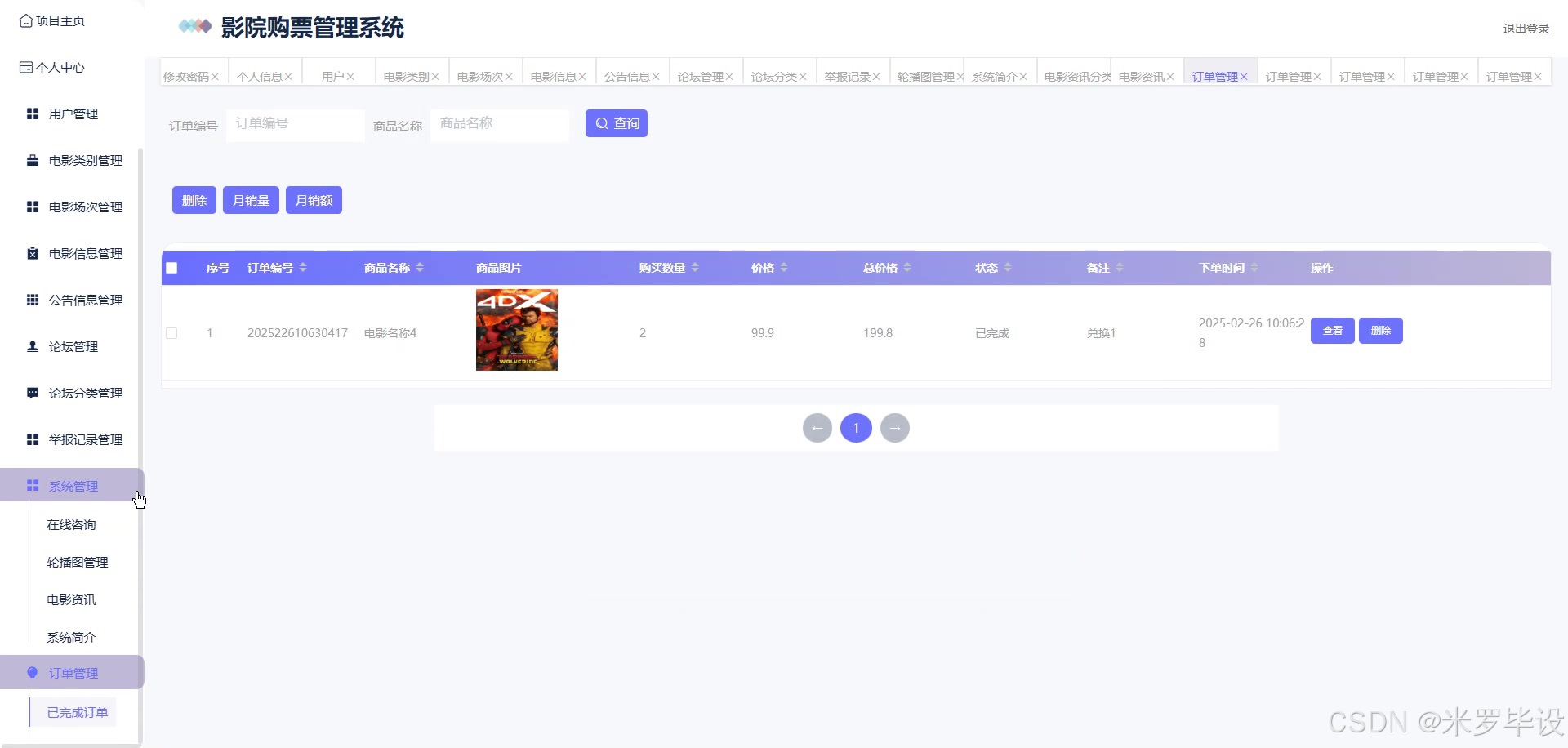1568x748 pixels.
Task: Sort the table by 价格 column
Action: click(784, 268)
